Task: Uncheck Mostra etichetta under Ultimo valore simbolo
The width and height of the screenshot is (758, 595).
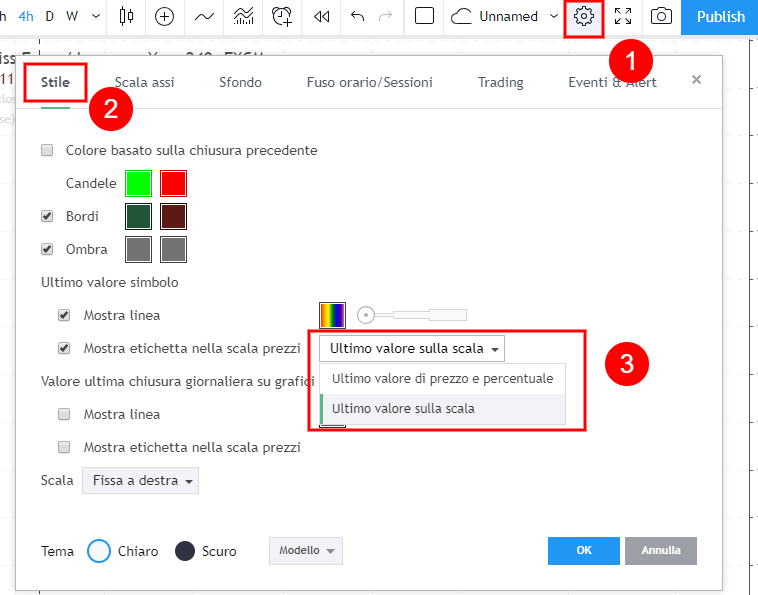Action: (64, 348)
